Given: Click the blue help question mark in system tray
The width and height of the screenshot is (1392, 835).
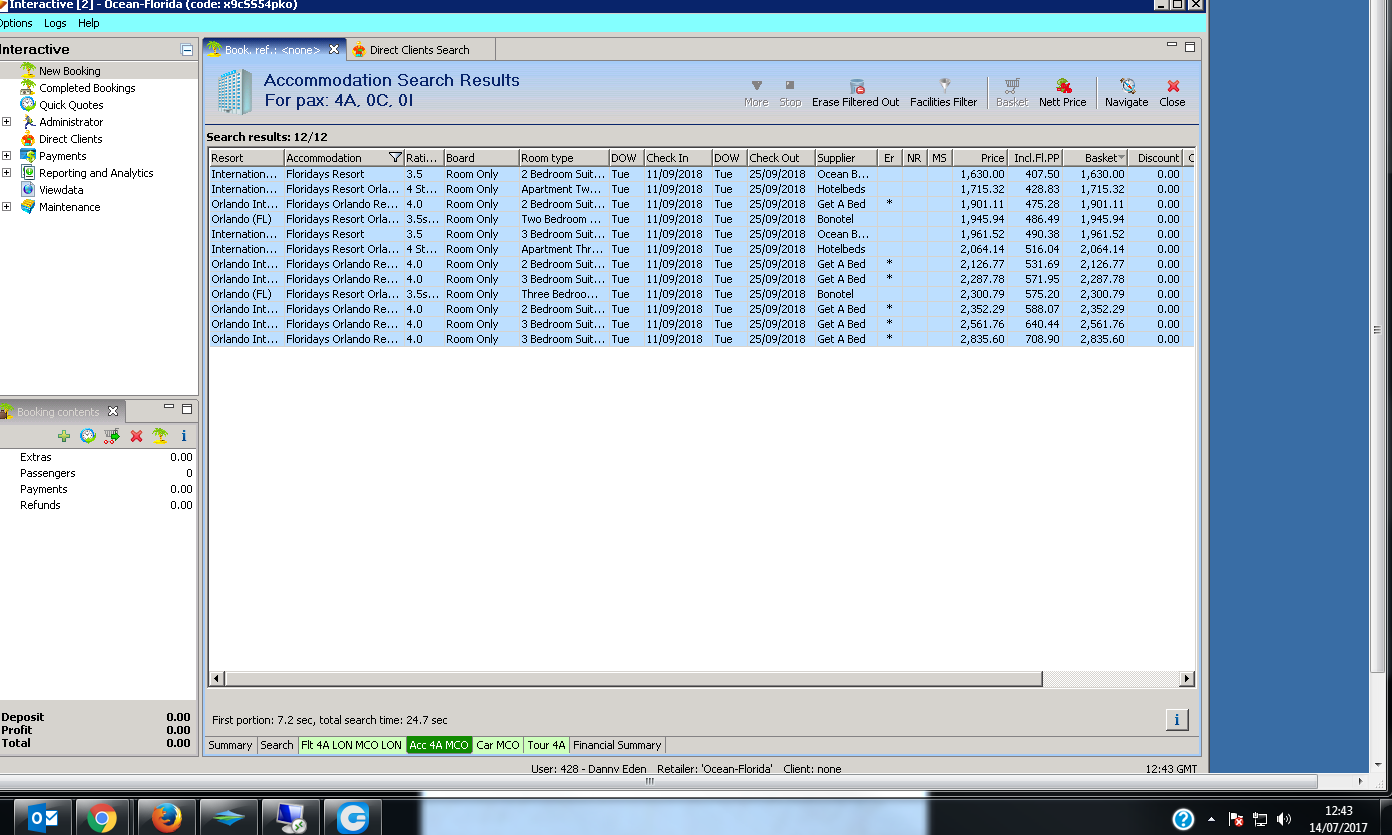Looking at the screenshot, I should [1183, 819].
